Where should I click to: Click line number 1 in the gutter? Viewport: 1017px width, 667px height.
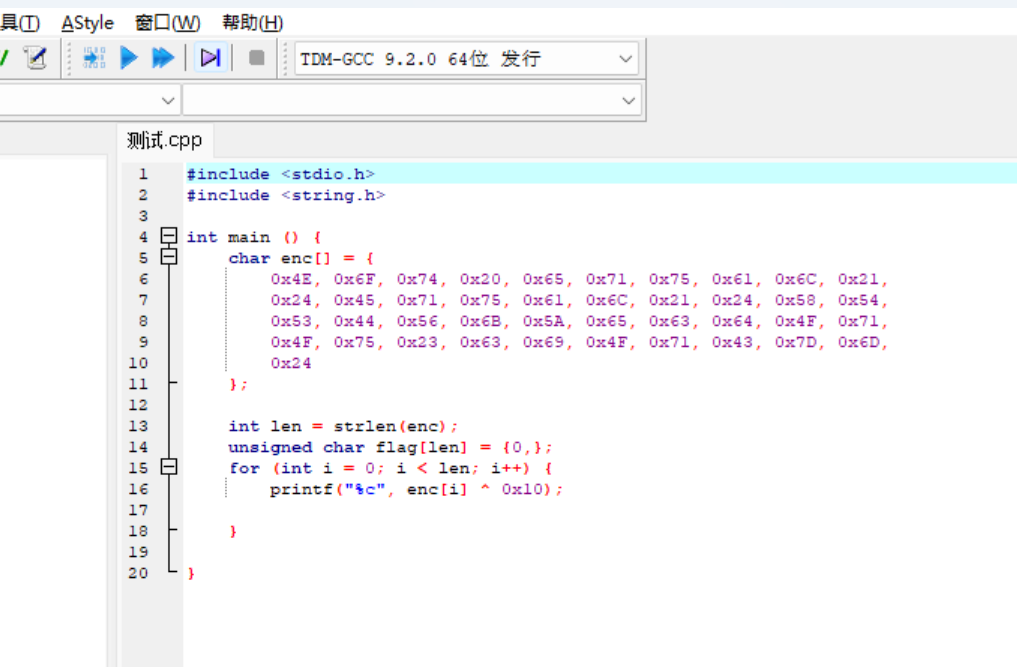143,174
